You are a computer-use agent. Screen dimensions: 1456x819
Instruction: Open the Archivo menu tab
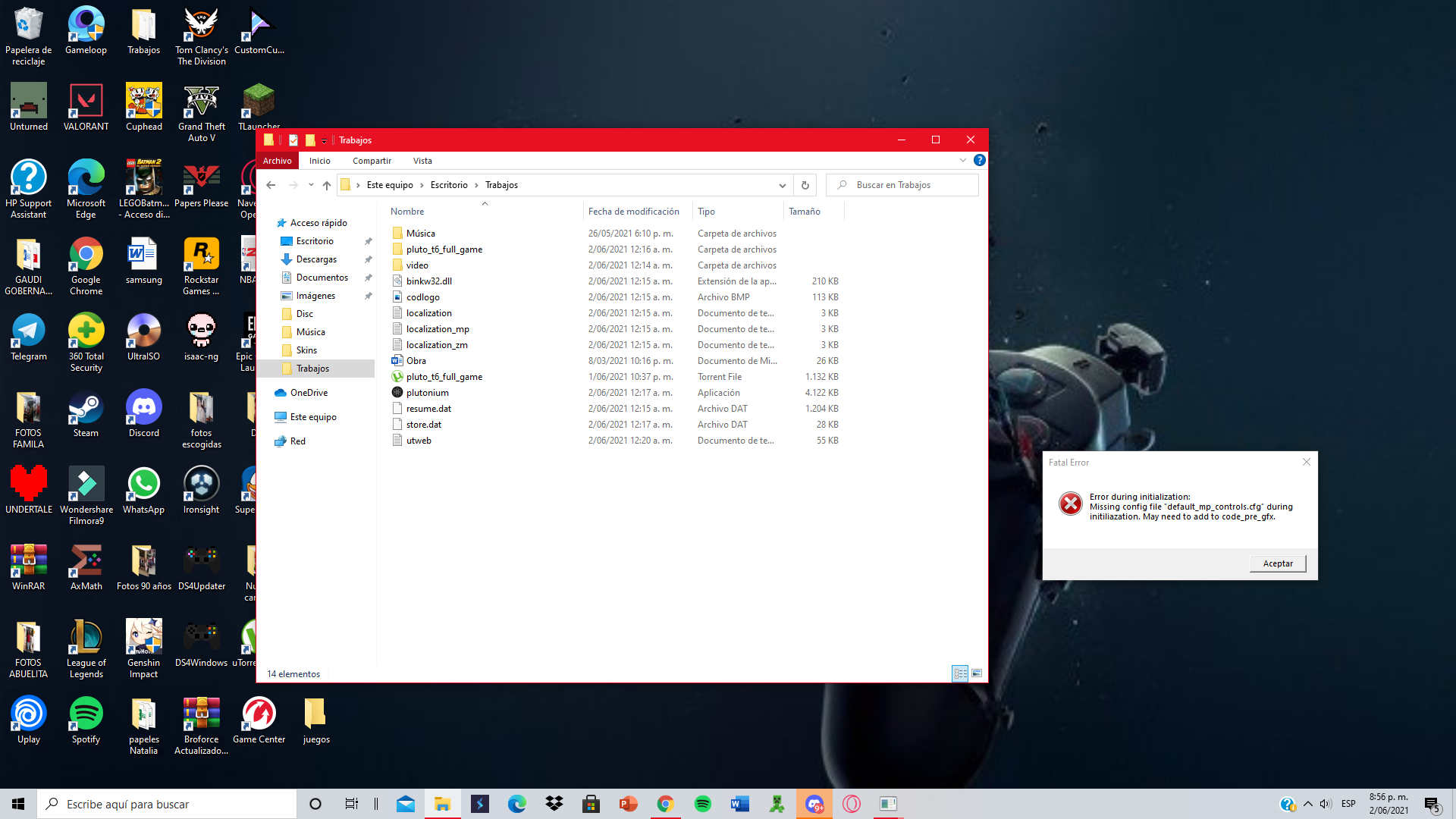pos(278,161)
